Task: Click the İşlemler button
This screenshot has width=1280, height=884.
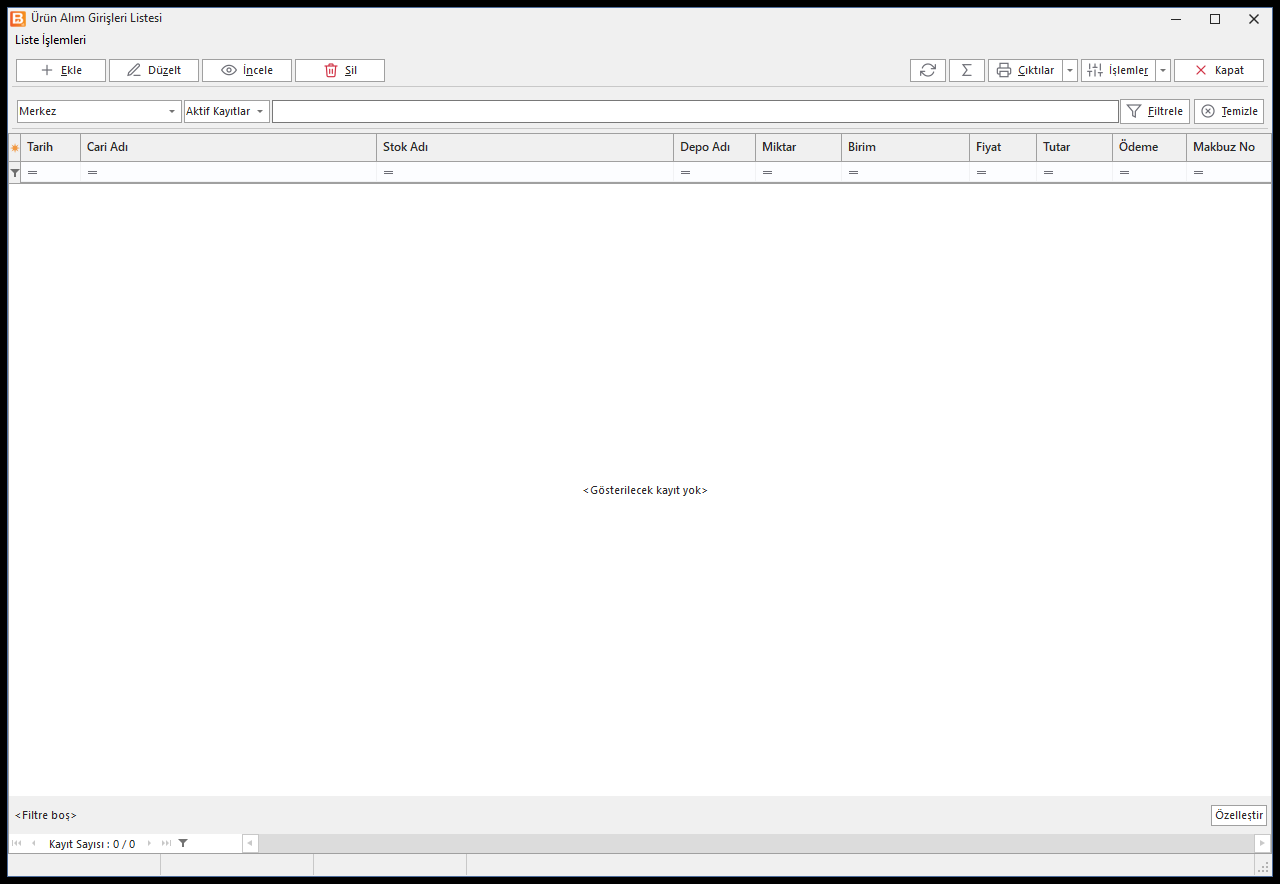Action: point(1118,70)
